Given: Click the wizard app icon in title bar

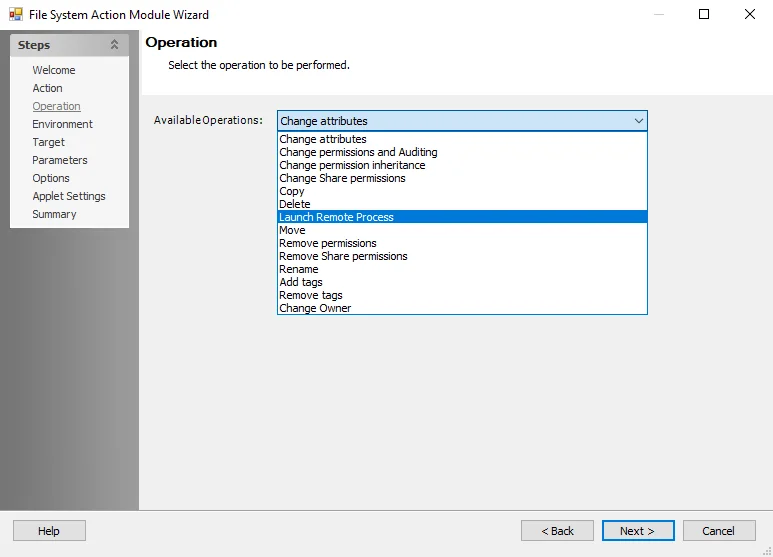Looking at the screenshot, I should point(16,14).
